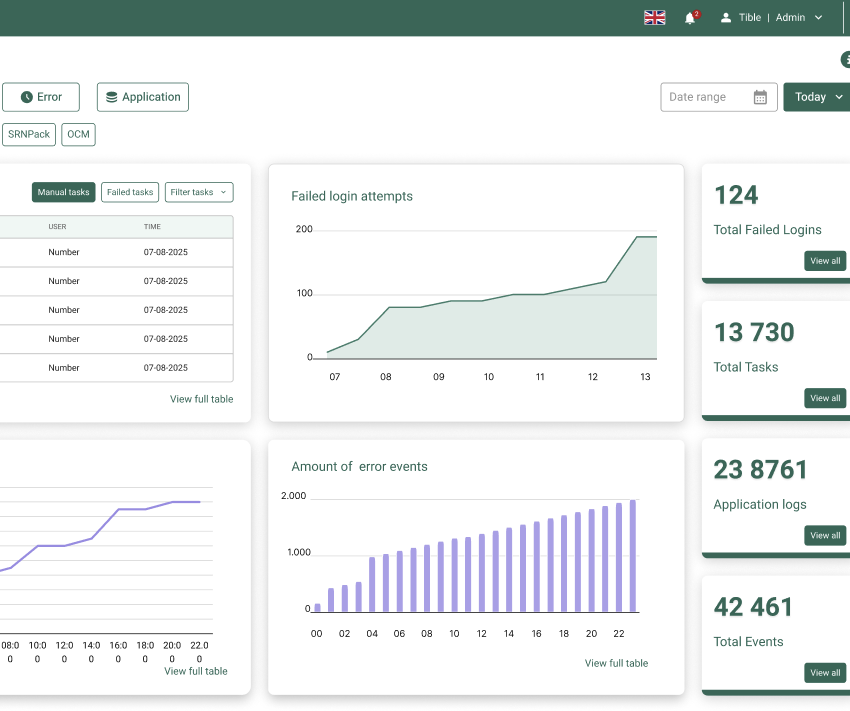The height and width of the screenshot is (711, 850).
Task: Open full table below error events chart
Action: click(616, 663)
